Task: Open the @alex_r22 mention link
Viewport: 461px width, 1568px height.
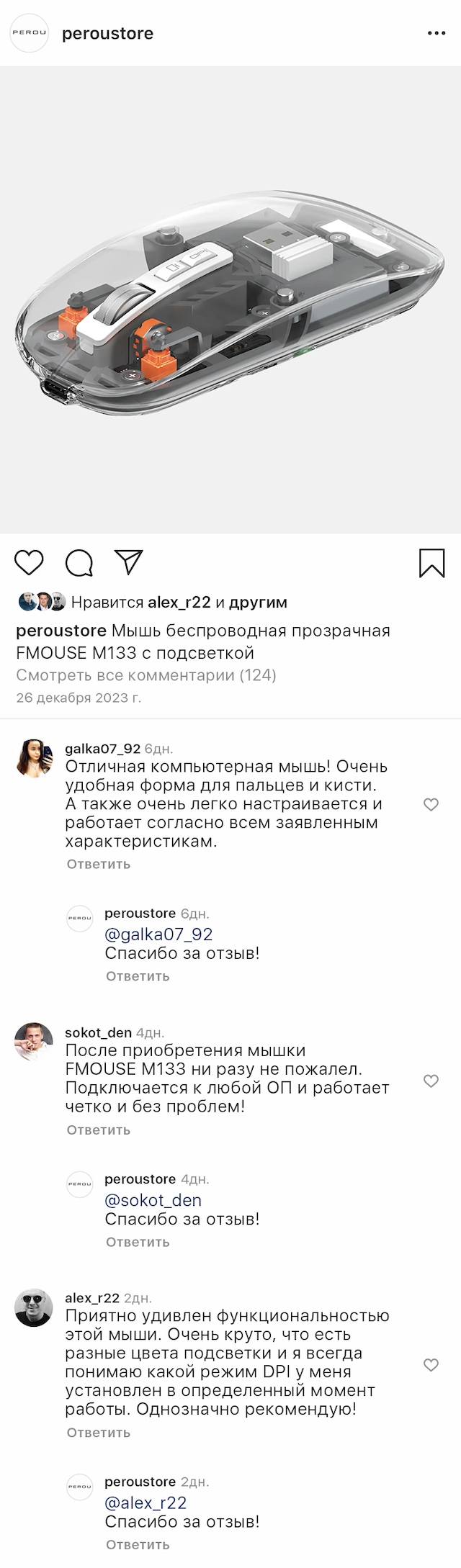Action: point(146,1503)
